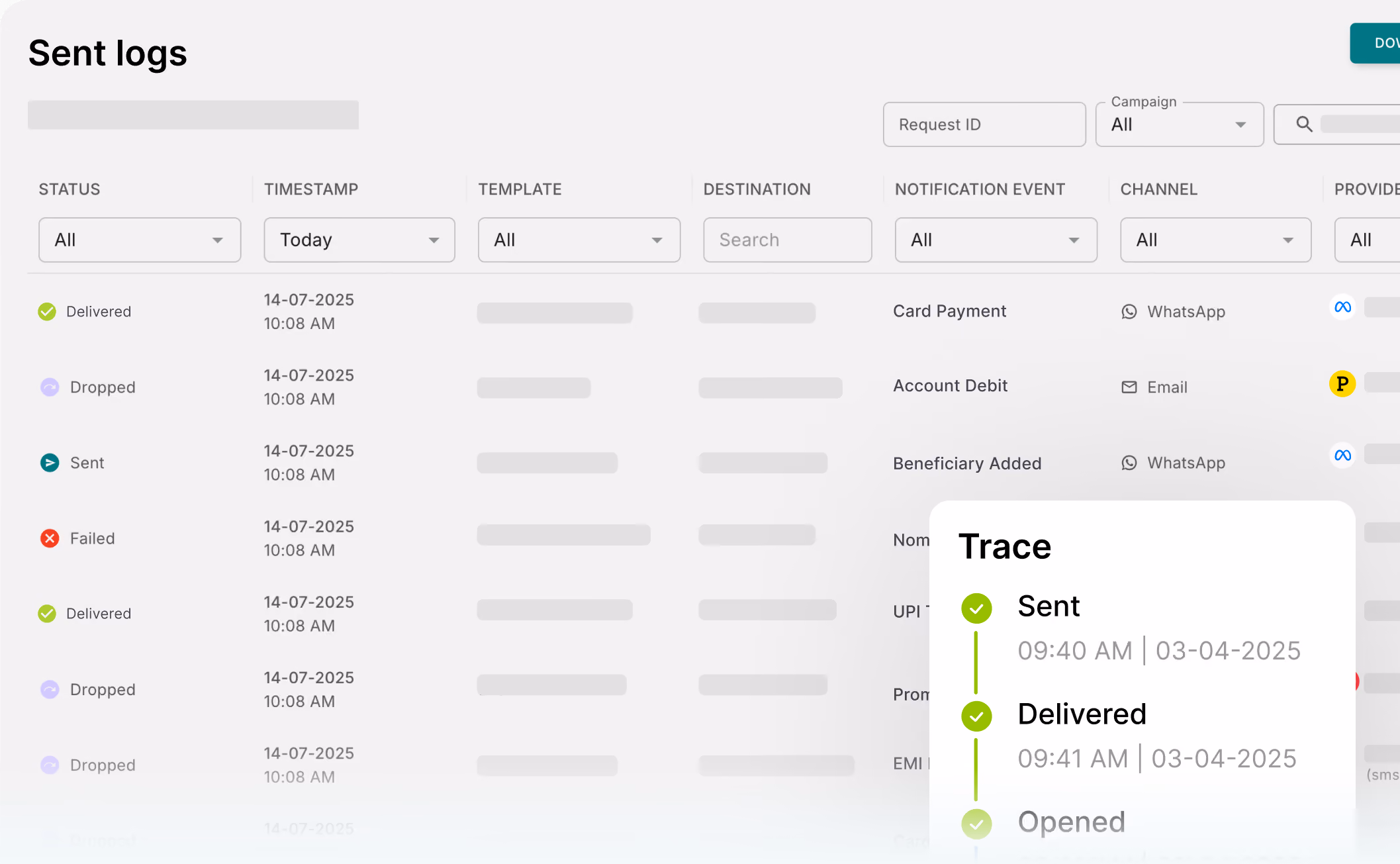Click the TIMESTAMP column header
The width and height of the screenshot is (1400, 864).
(x=311, y=189)
